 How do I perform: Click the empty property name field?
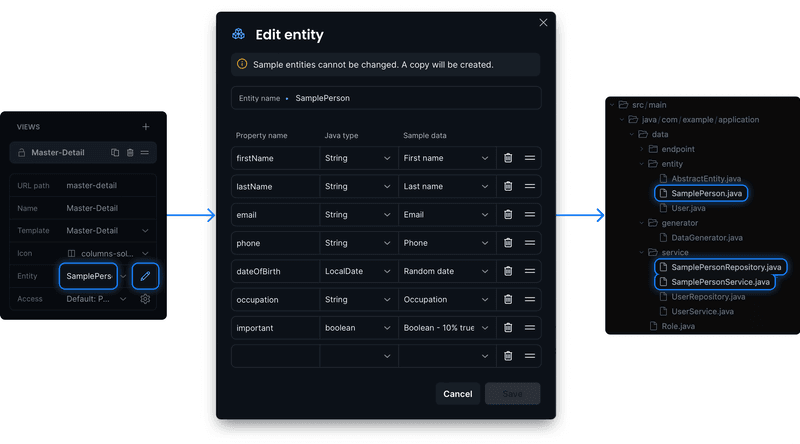[x=276, y=356]
